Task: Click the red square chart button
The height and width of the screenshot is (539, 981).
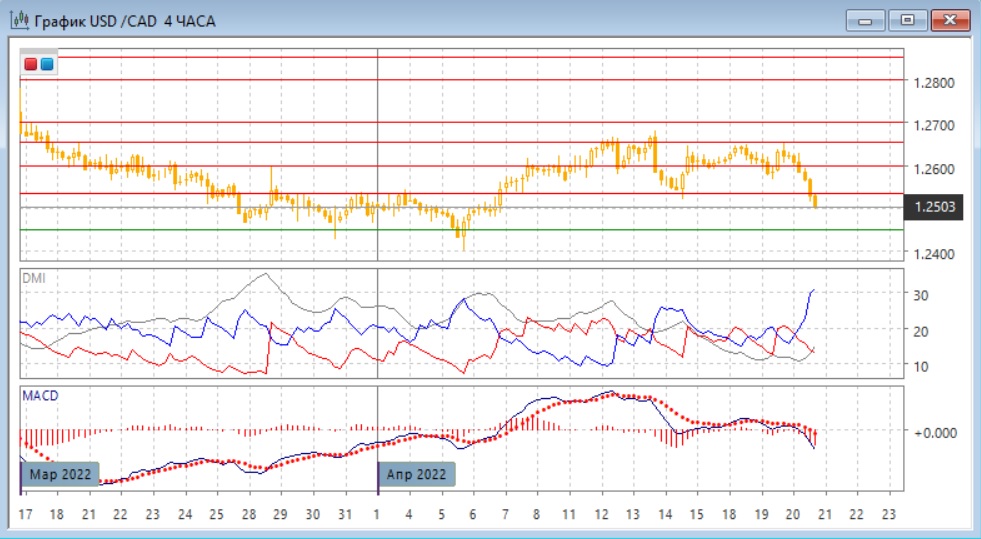Action: 31,65
